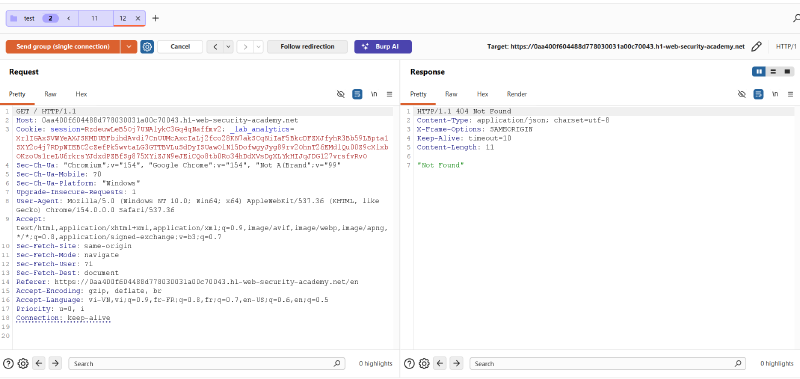Click the Repeater send settings gear icon
This screenshot has height=379, width=800.
(x=147, y=47)
